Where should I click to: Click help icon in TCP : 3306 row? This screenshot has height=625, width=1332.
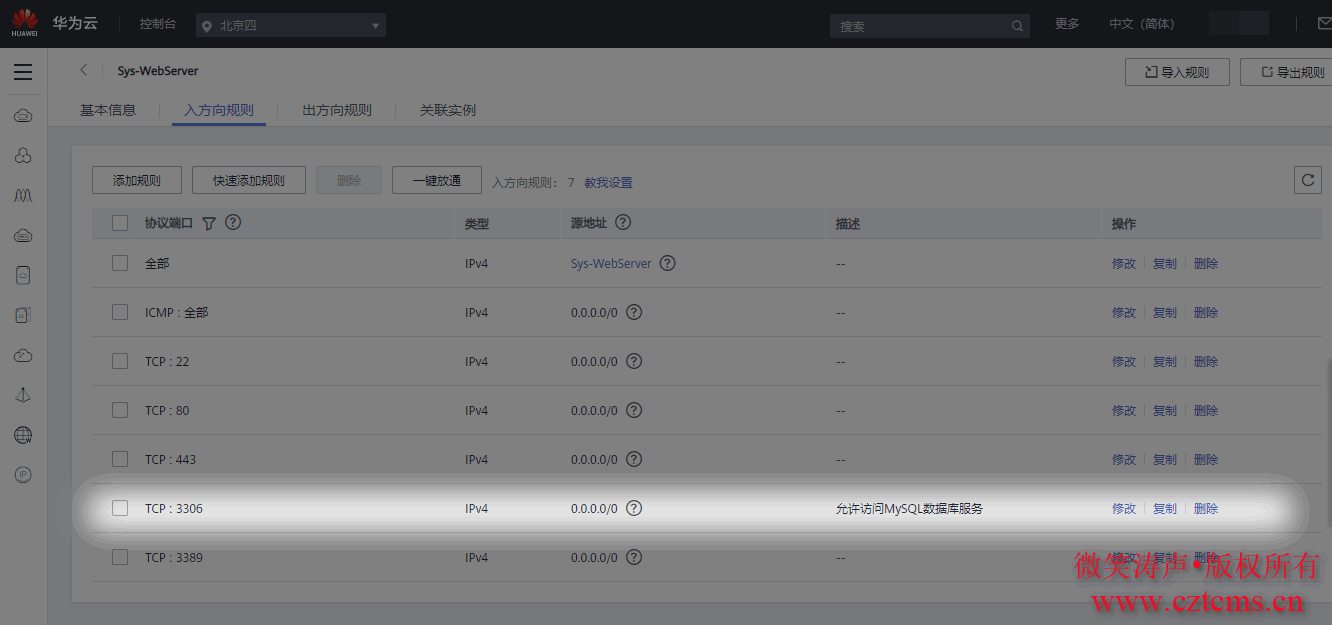(x=634, y=508)
